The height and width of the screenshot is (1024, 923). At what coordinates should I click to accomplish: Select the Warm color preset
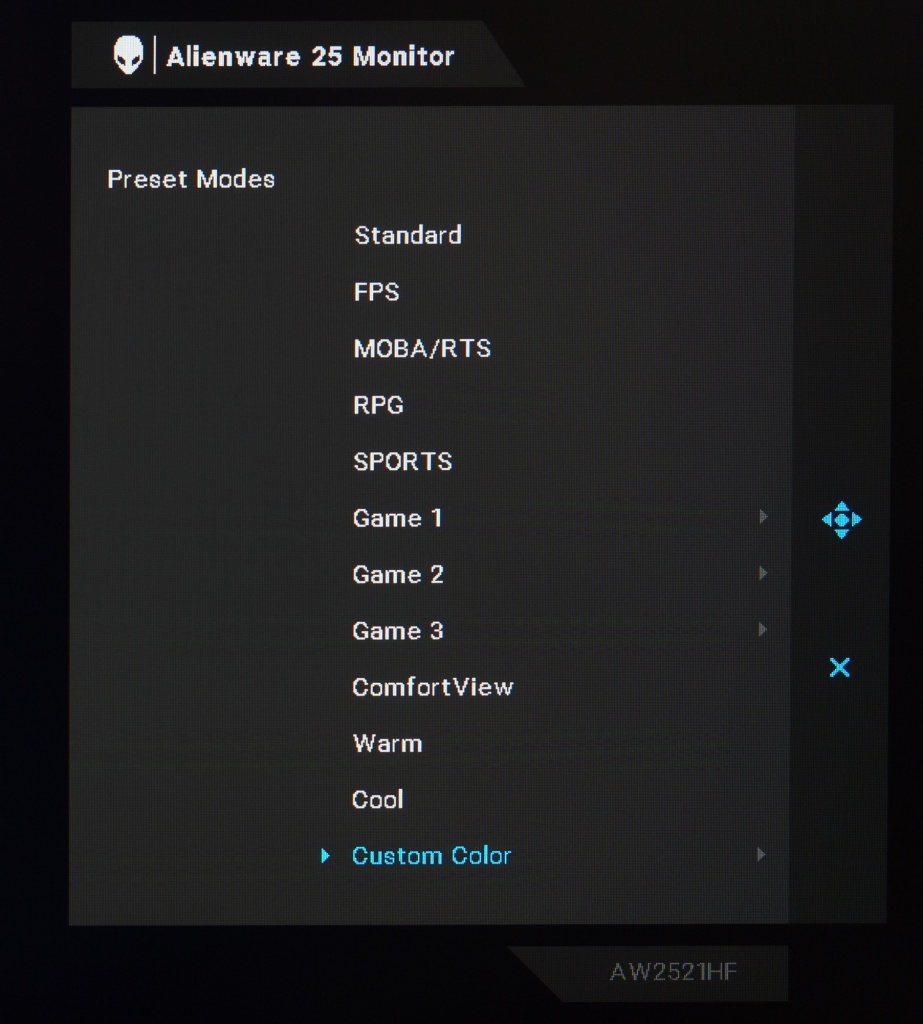[388, 744]
